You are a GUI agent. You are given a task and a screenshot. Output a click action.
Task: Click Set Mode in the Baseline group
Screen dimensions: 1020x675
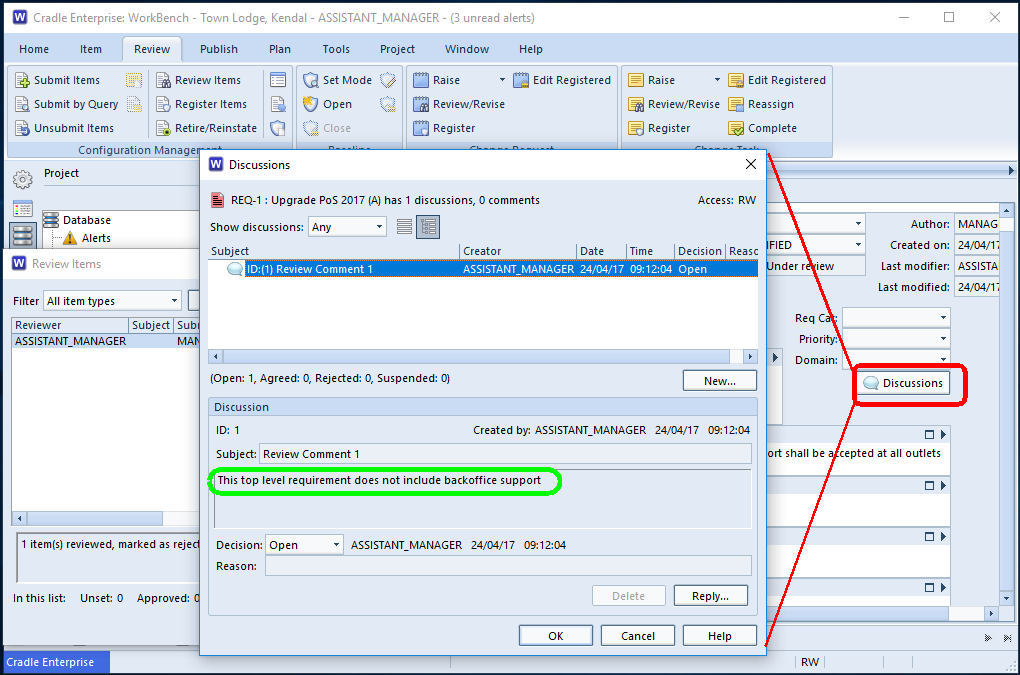tap(338, 80)
